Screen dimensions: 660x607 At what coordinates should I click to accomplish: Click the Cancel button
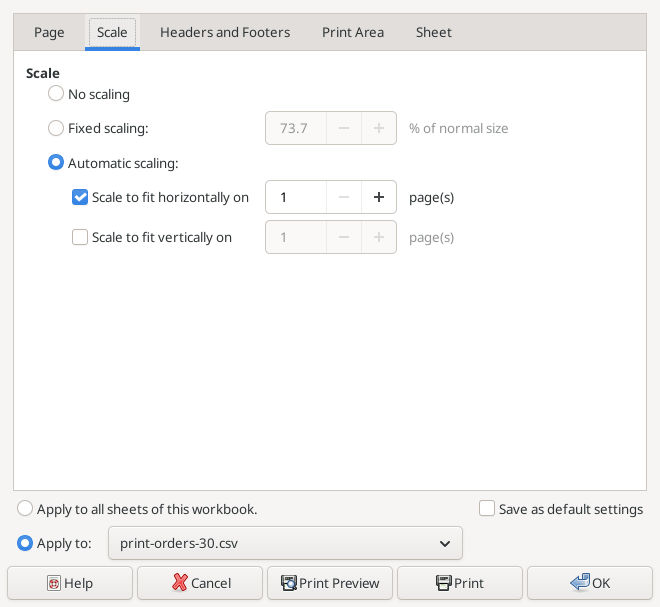point(200,583)
